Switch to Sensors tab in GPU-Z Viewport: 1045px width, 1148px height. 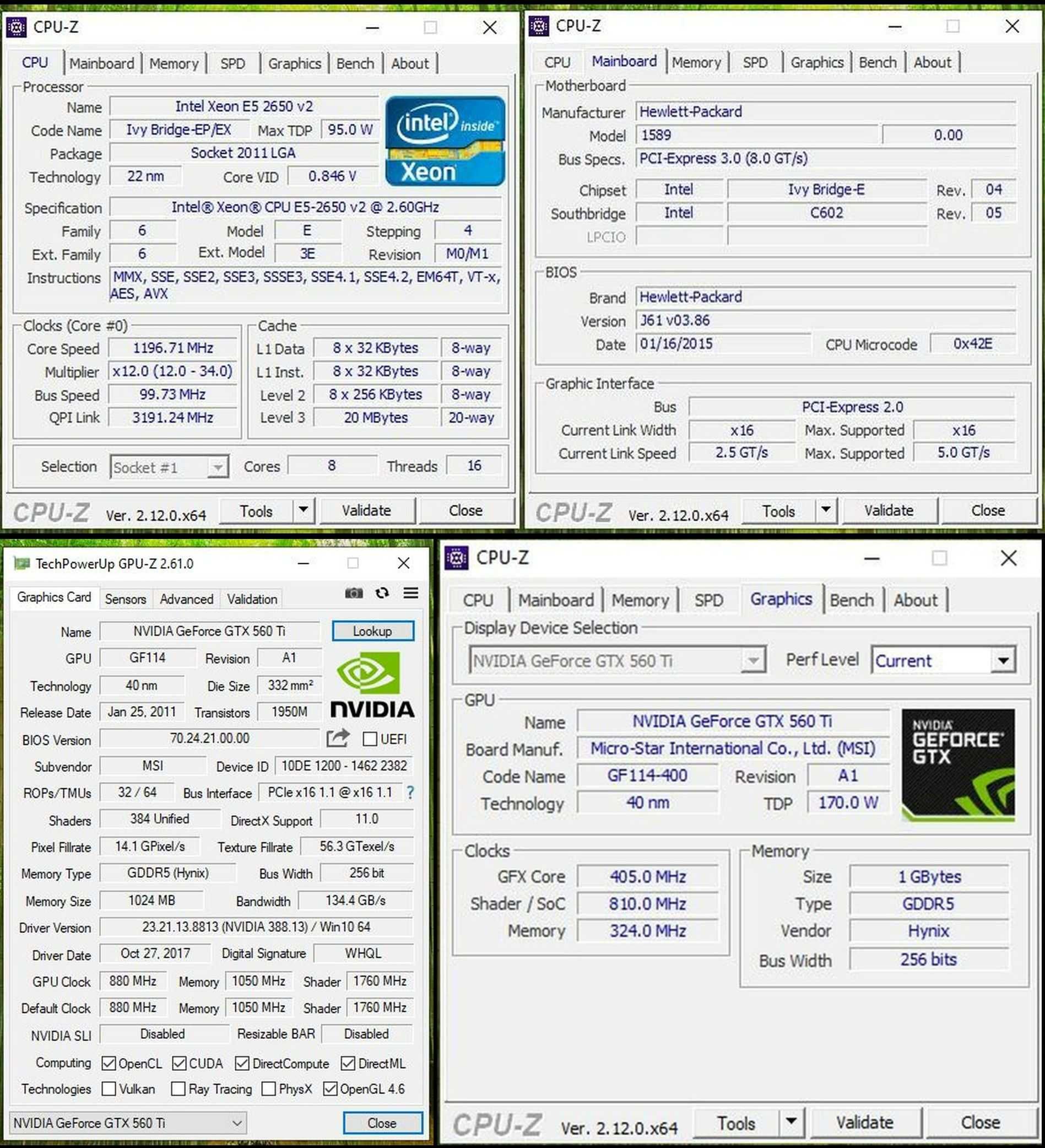[126, 599]
